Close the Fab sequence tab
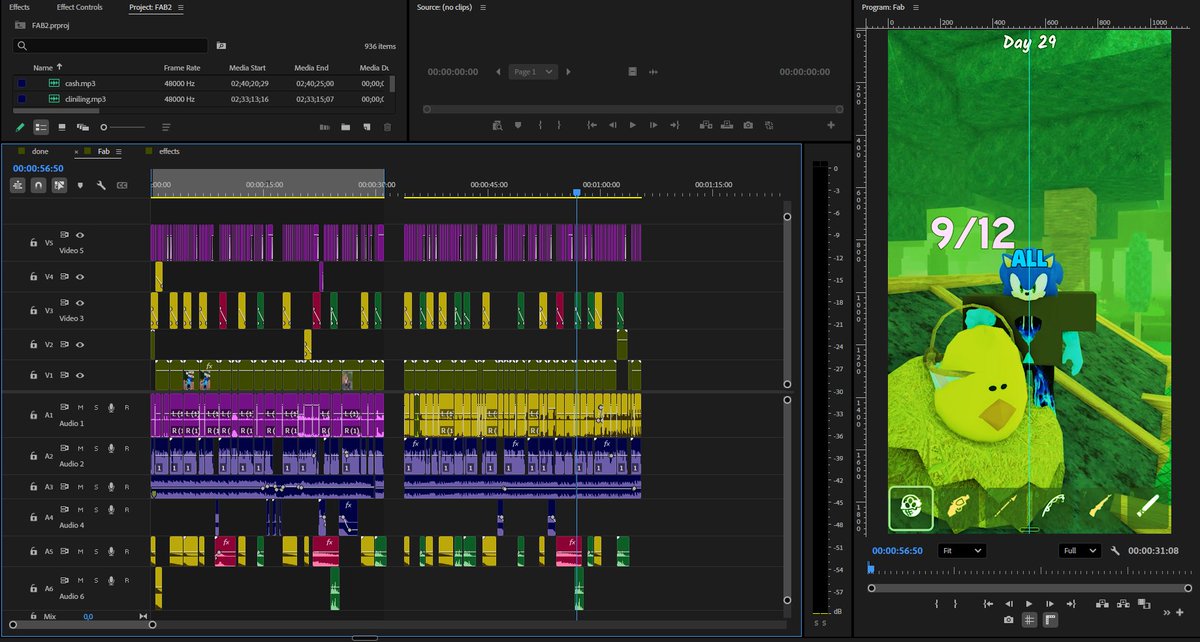The height and width of the screenshot is (642, 1200). (76, 151)
